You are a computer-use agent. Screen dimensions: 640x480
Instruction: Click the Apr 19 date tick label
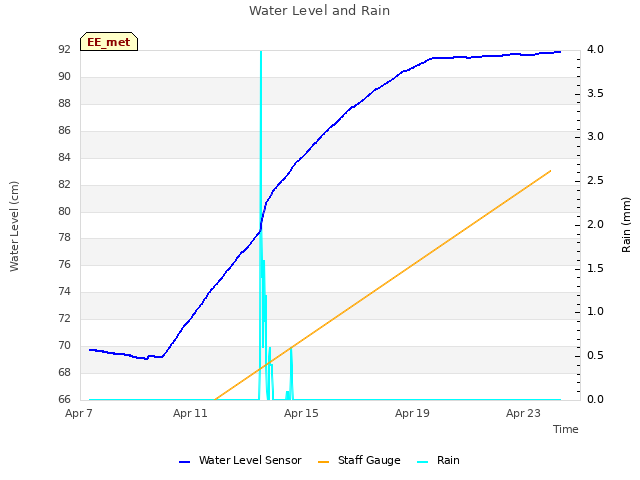412,413
